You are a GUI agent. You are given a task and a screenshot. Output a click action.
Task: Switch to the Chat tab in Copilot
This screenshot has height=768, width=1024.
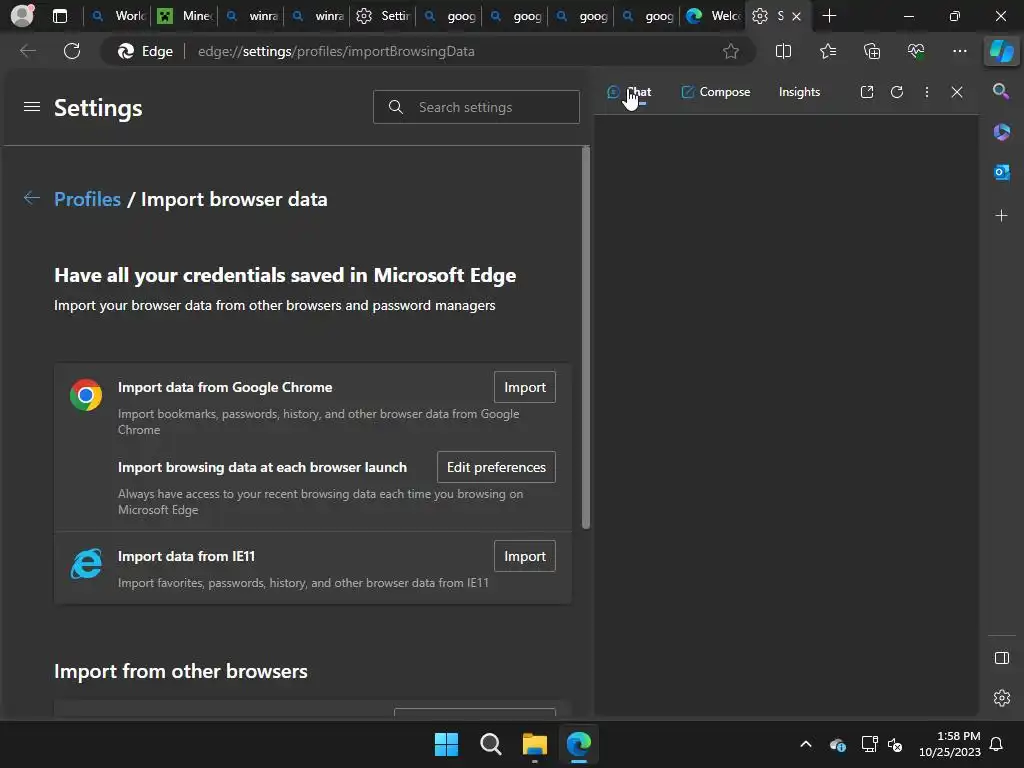[x=629, y=92]
